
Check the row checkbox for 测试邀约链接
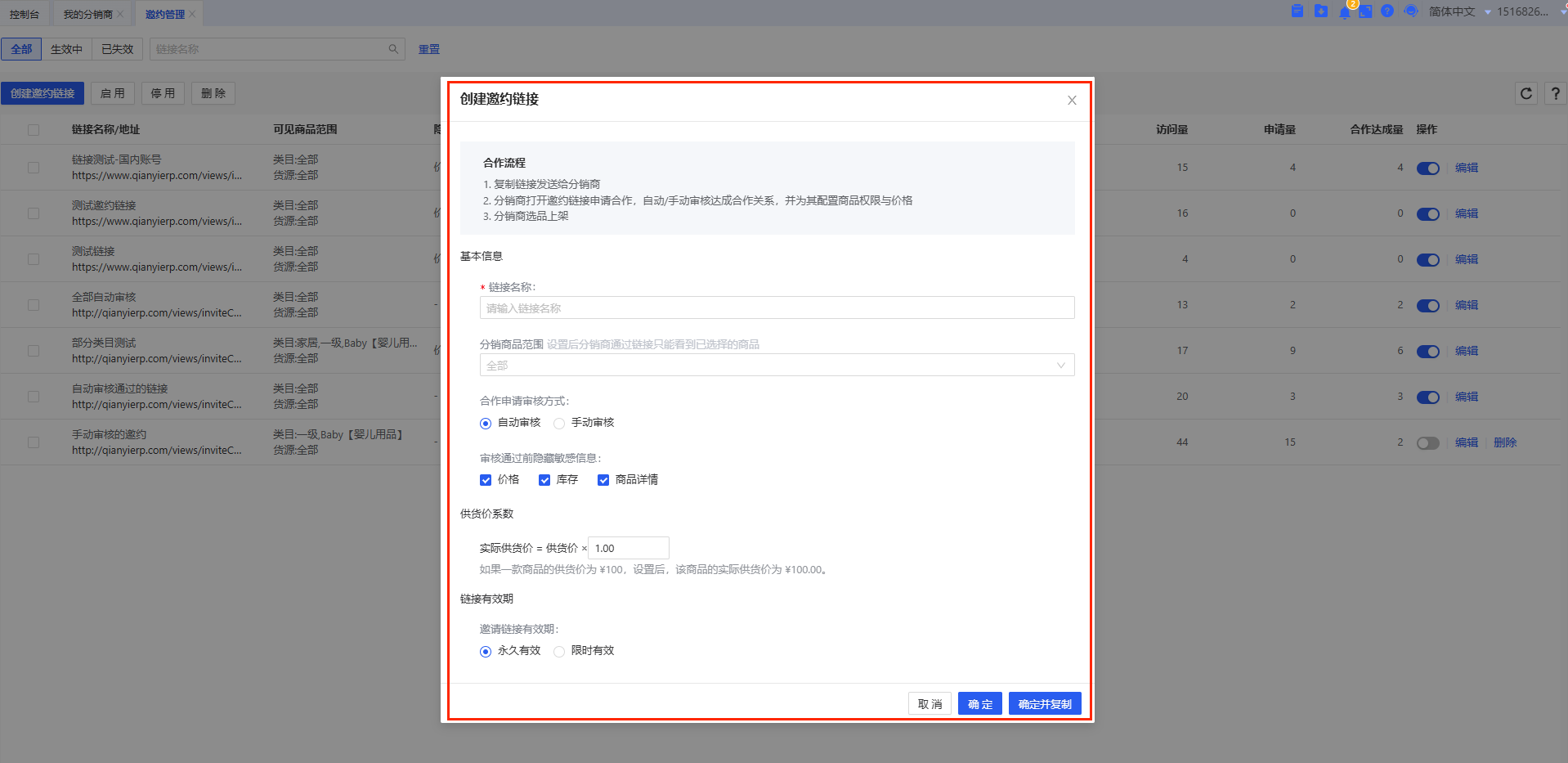click(34, 213)
